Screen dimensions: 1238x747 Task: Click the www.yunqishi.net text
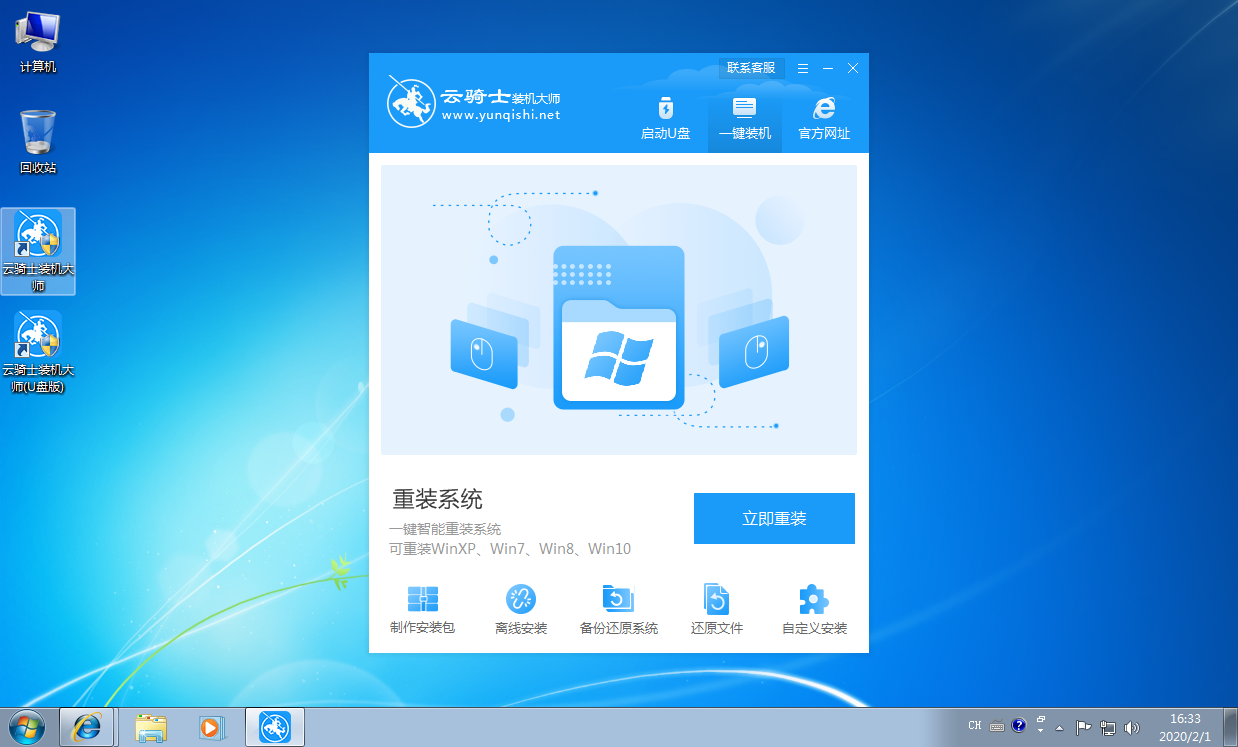click(x=500, y=115)
